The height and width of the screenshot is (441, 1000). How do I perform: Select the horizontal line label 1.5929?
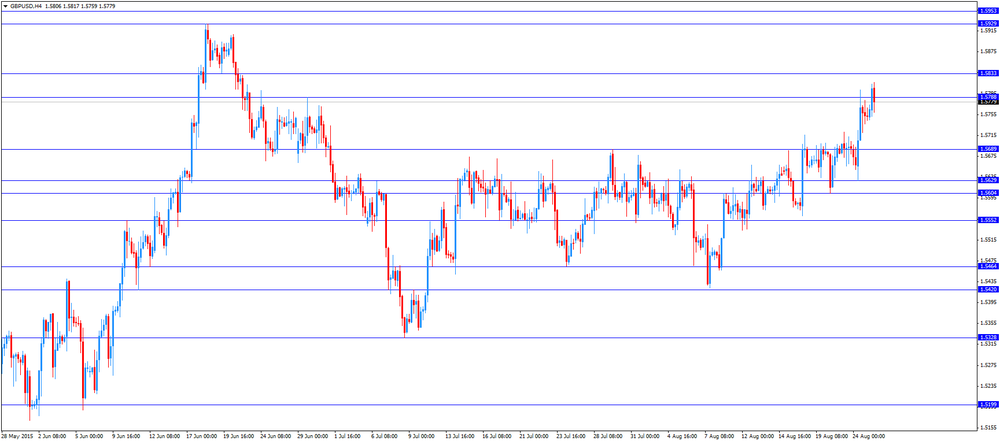[x=987, y=24]
